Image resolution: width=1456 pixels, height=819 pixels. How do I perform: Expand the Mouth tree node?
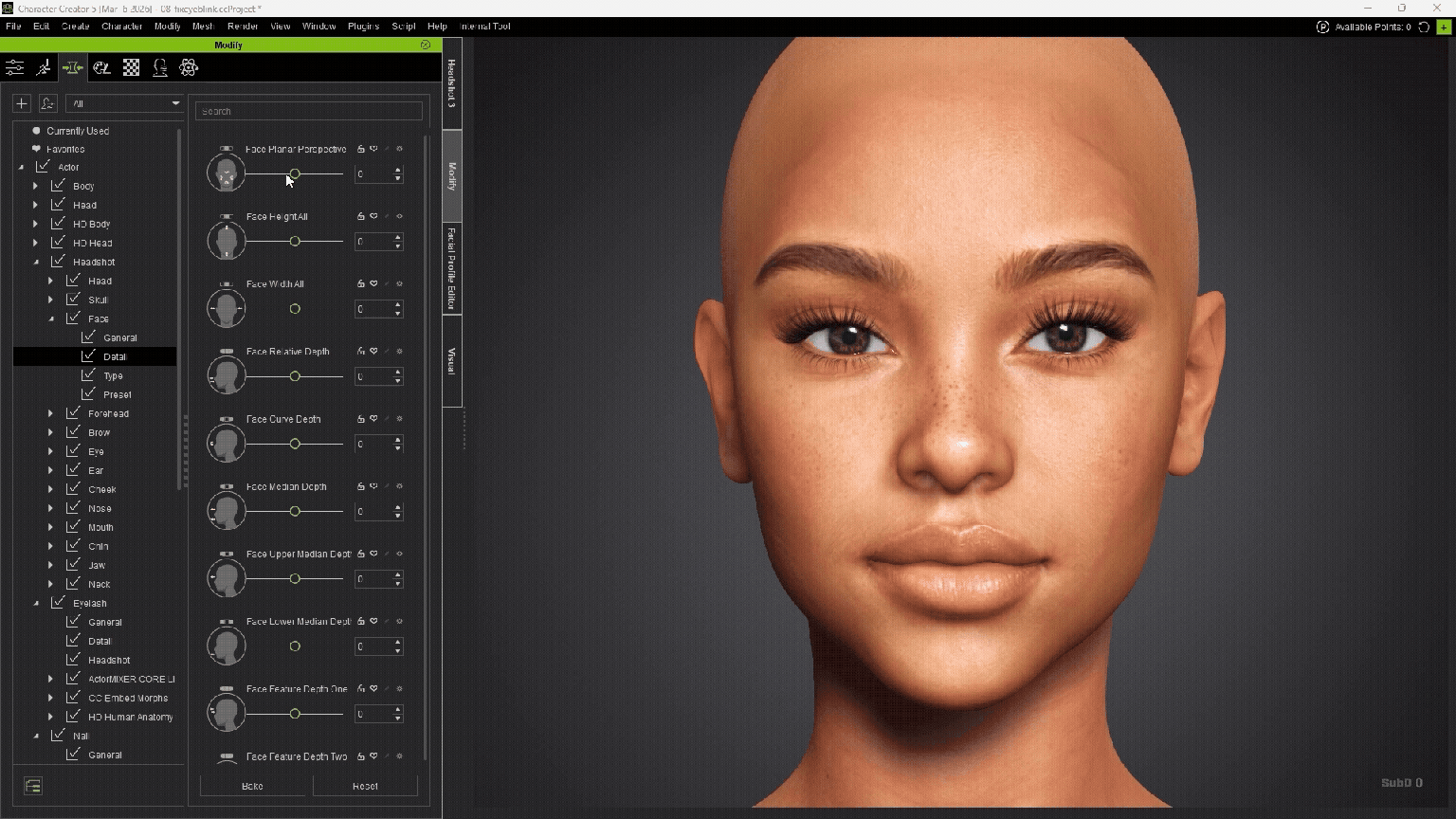pos(50,527)
